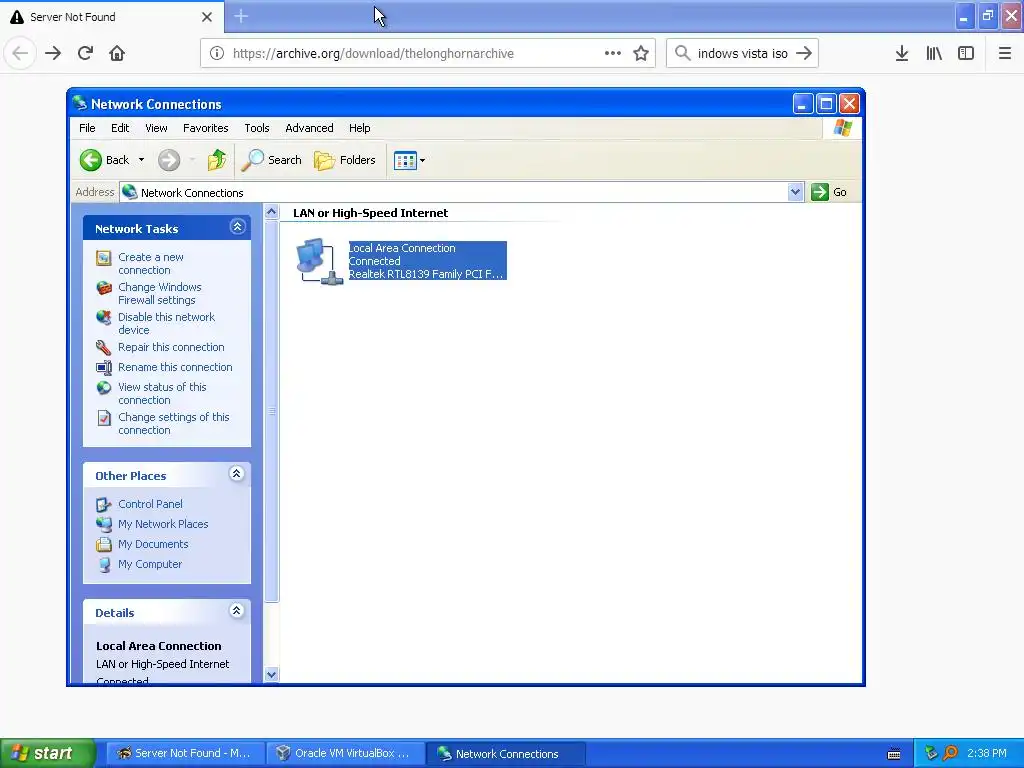Click Disable this network device

166,323
